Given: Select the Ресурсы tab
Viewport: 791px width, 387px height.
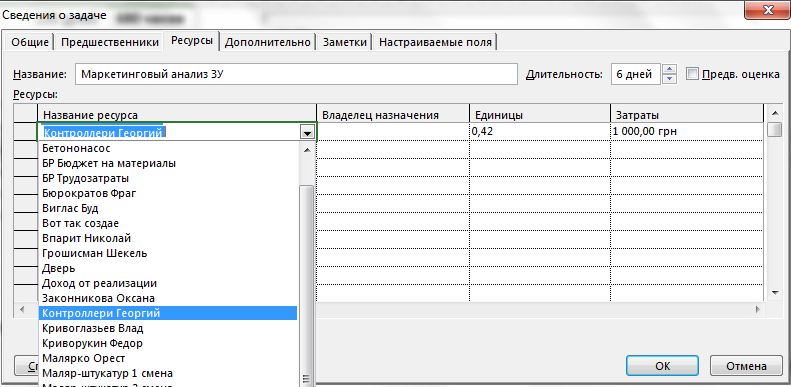Looking at the screenshot, I should pyautogui.click(x=192, y=41).
